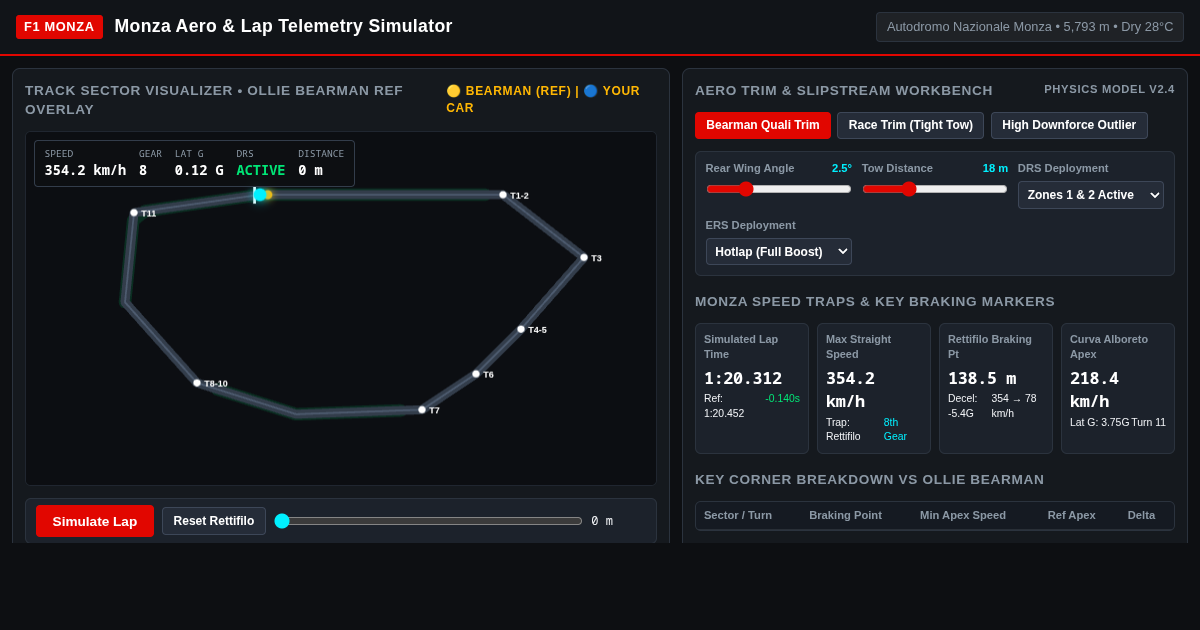Image resolution: width=1200 pixels, height=630 pixels.
Task: Click the DRS ACTIVE status readout
Action: point(260,170)
